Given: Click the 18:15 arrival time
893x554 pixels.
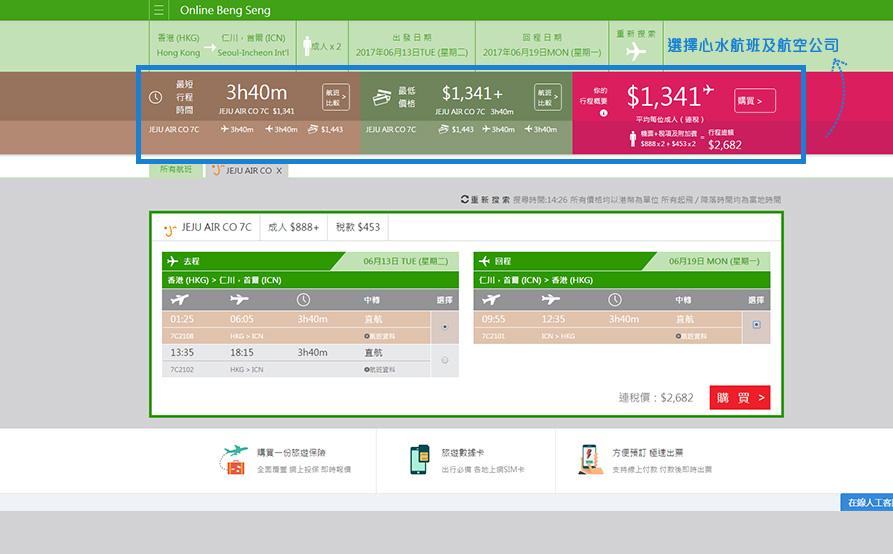Looking at the screenshot, I should (241, 352).
